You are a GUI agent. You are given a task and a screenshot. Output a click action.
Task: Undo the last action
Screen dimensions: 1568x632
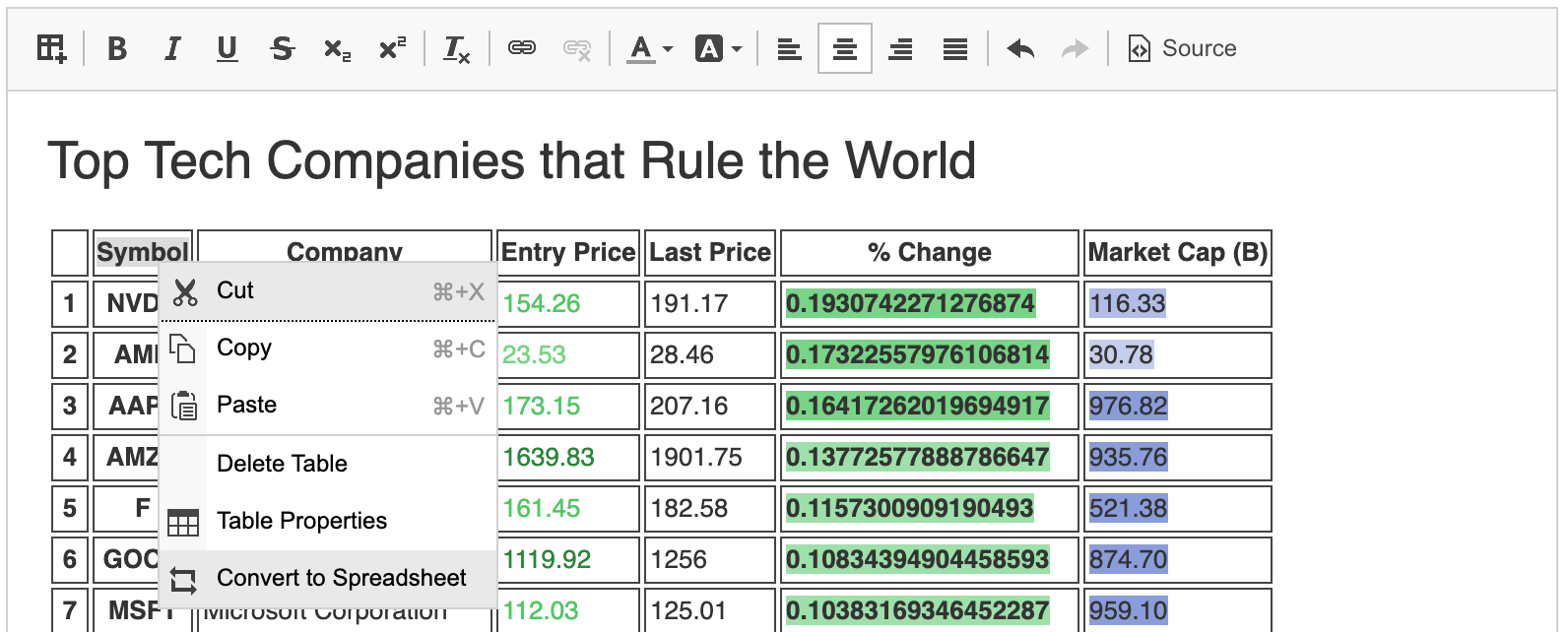coord(1020,48)
